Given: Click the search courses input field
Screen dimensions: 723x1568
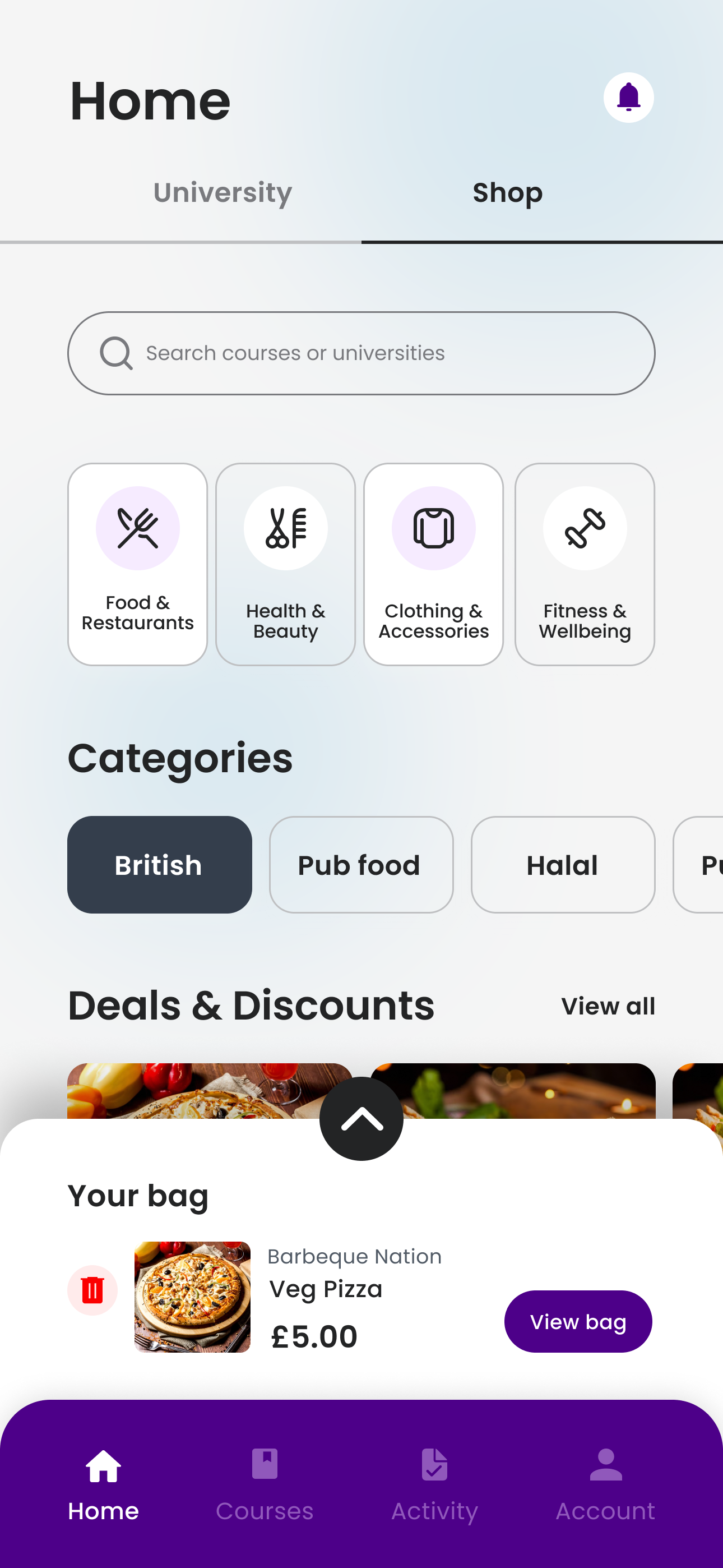Looking at the screenshot, I should [361, 353].
